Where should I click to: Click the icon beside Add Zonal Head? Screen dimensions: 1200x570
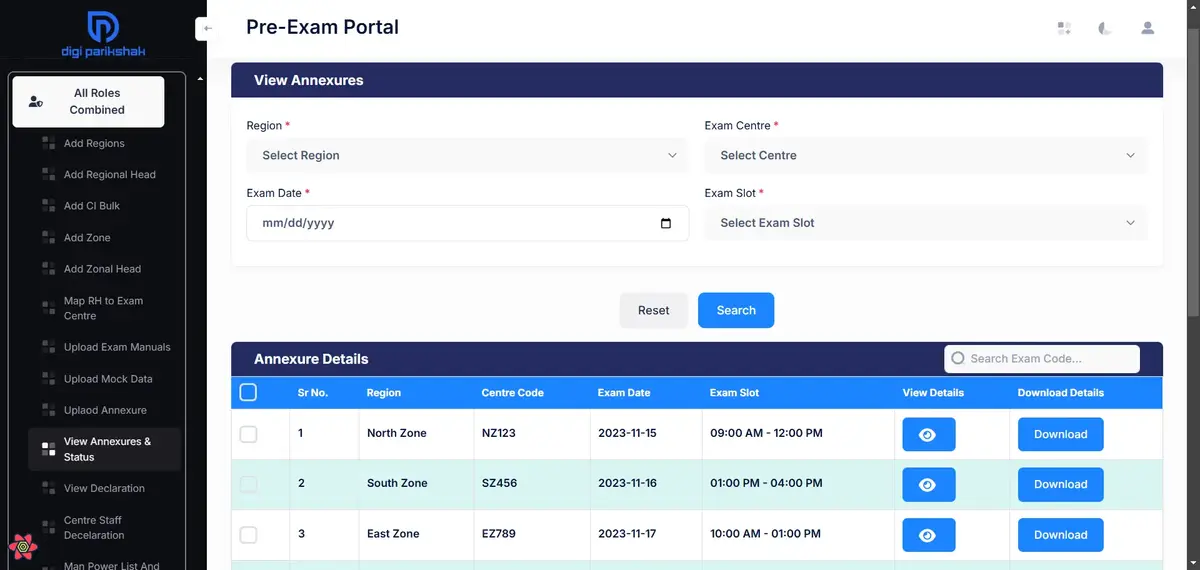coord(48,268)
